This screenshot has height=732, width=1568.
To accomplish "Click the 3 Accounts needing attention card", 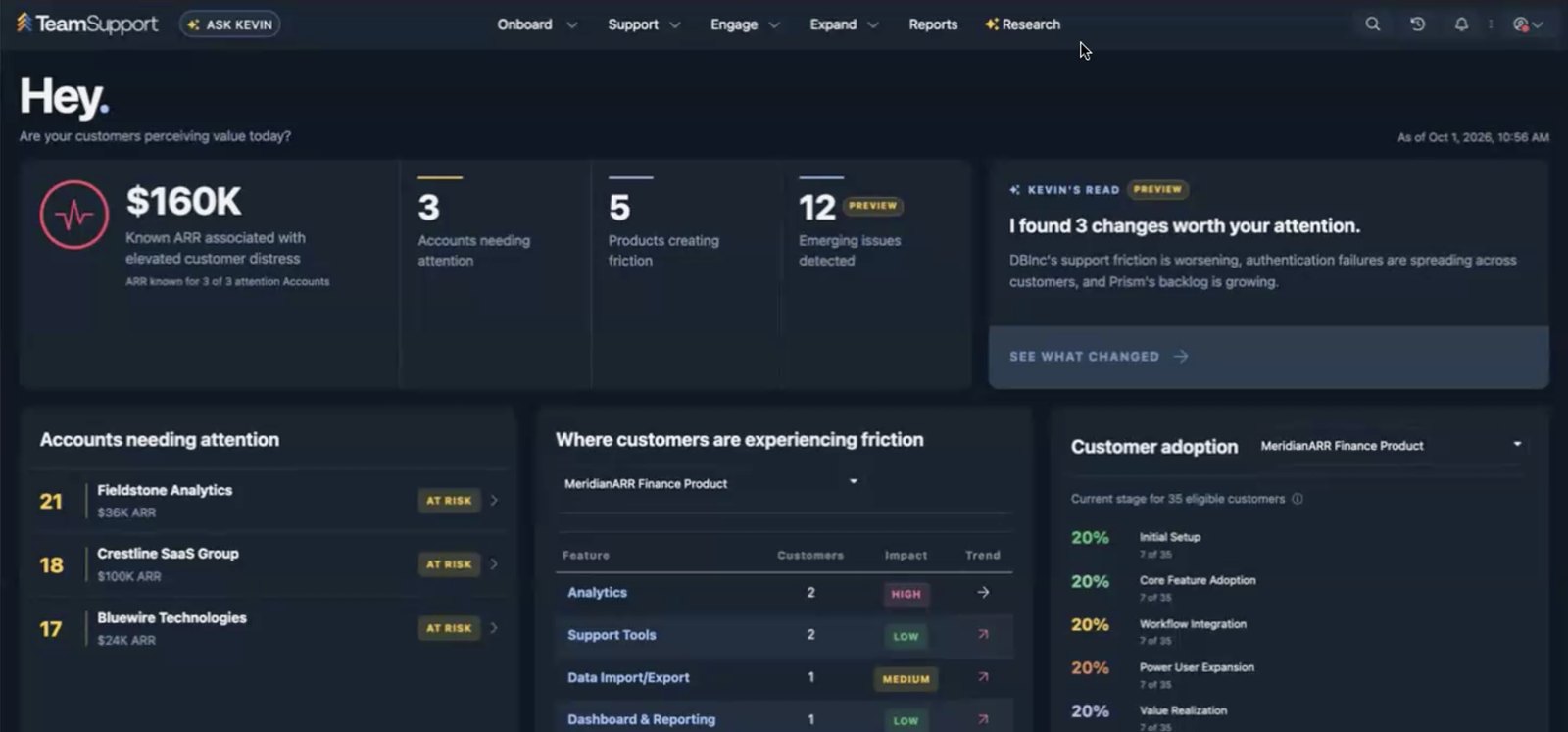I will click(495, 274).
